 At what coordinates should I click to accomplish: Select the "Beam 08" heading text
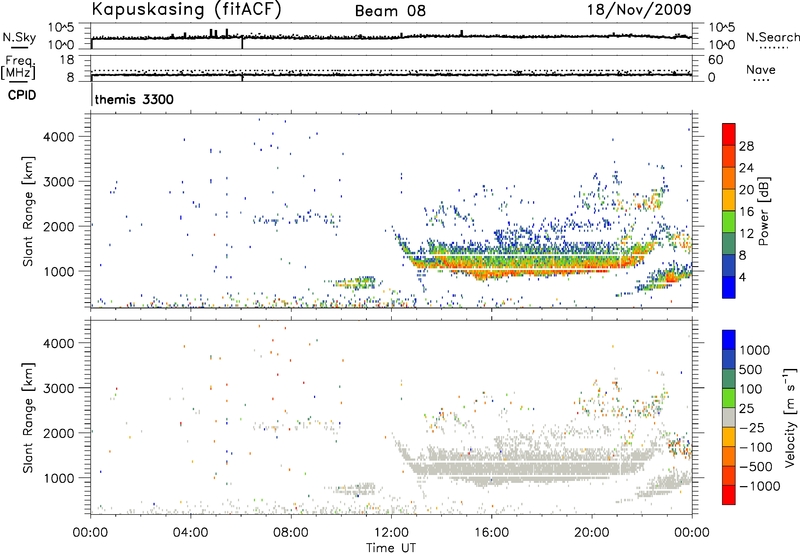tap(390, 11)
